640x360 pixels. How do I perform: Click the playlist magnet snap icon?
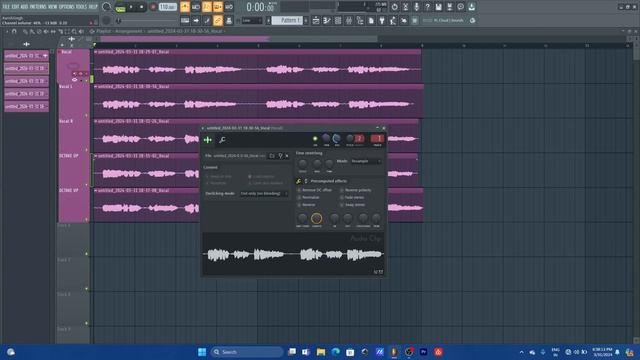tap(14, 31)
